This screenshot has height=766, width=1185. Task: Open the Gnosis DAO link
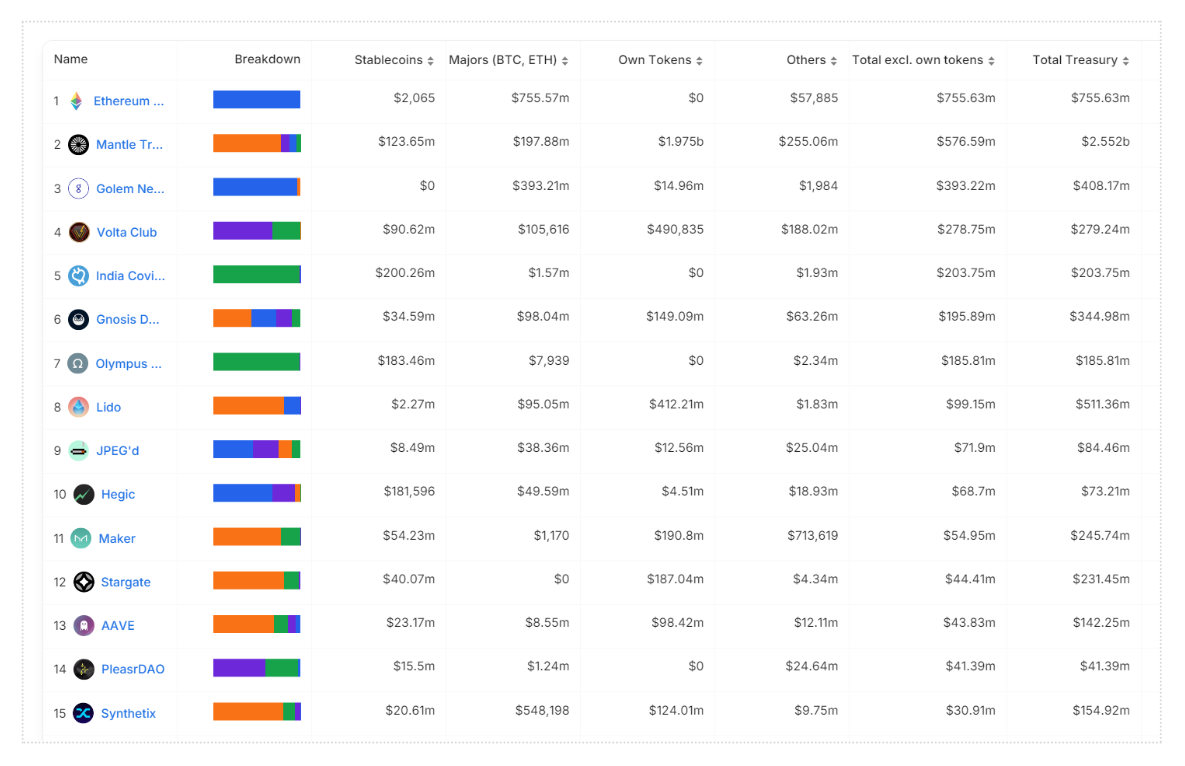click(128, 320)
